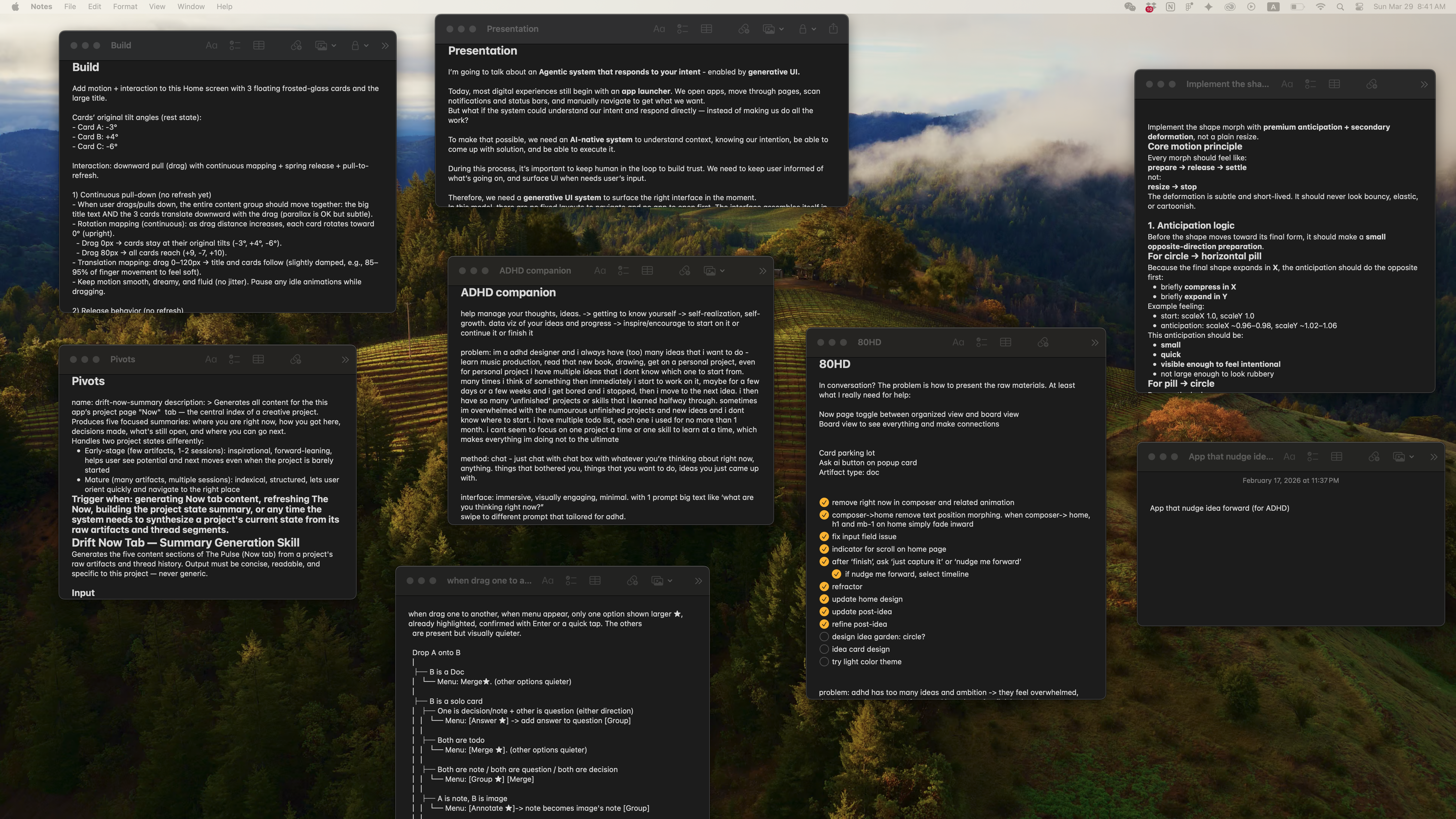Image resolution: width=1456 pixels, height=819 pixels.
Task: Add a table in ADHD companion note
Action: click(647, 271)
